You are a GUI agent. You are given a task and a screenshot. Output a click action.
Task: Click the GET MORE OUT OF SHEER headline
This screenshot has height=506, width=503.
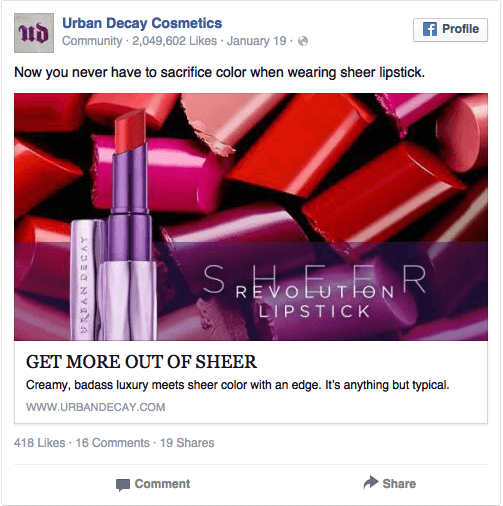141,362
